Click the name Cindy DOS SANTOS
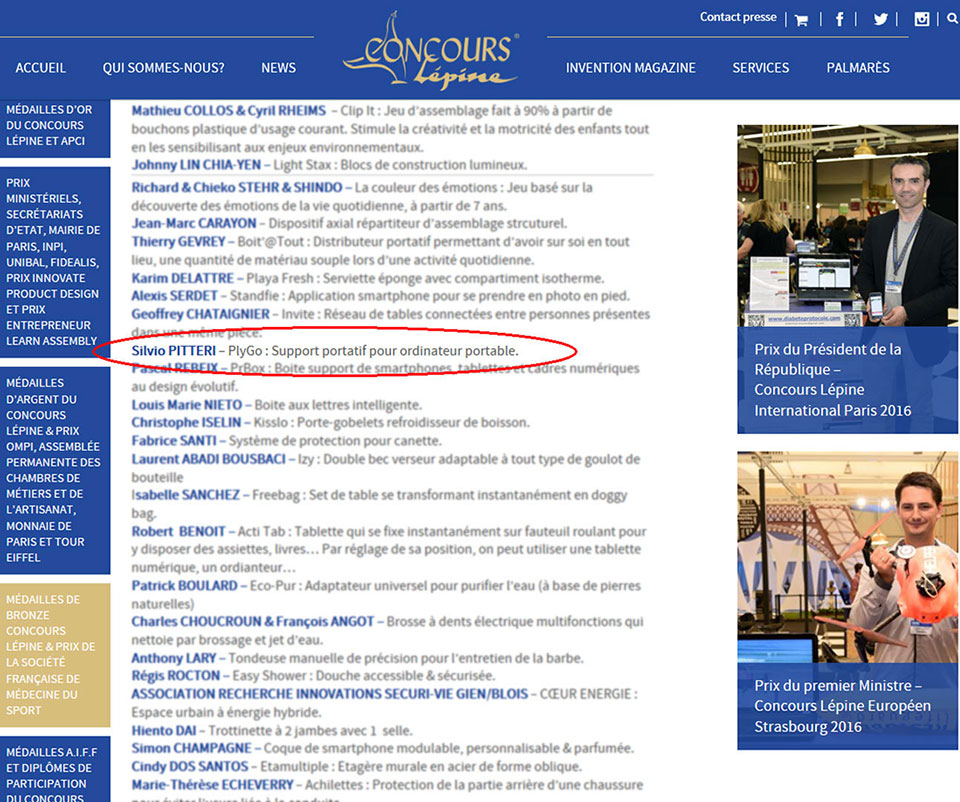Image resolution: width=960 pixels, height=802 pixels. [x=190, y=767]
